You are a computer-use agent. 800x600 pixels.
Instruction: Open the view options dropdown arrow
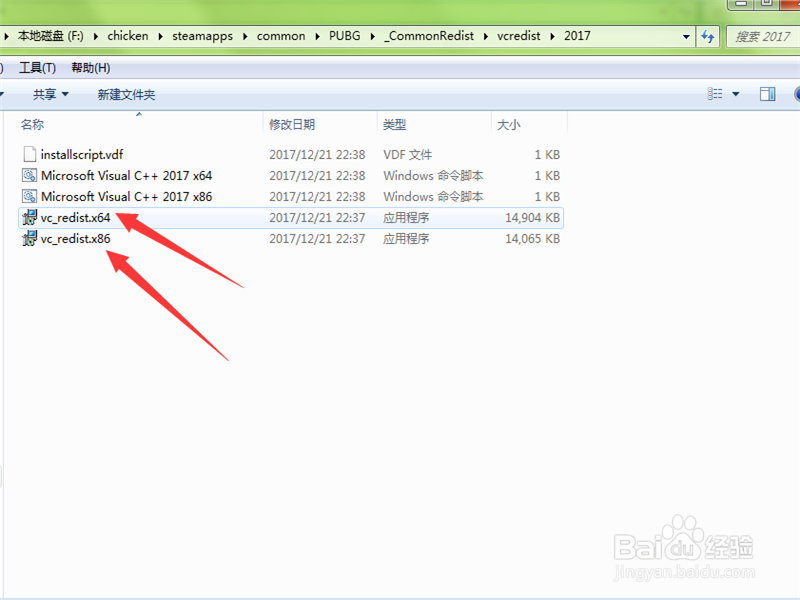736,94
